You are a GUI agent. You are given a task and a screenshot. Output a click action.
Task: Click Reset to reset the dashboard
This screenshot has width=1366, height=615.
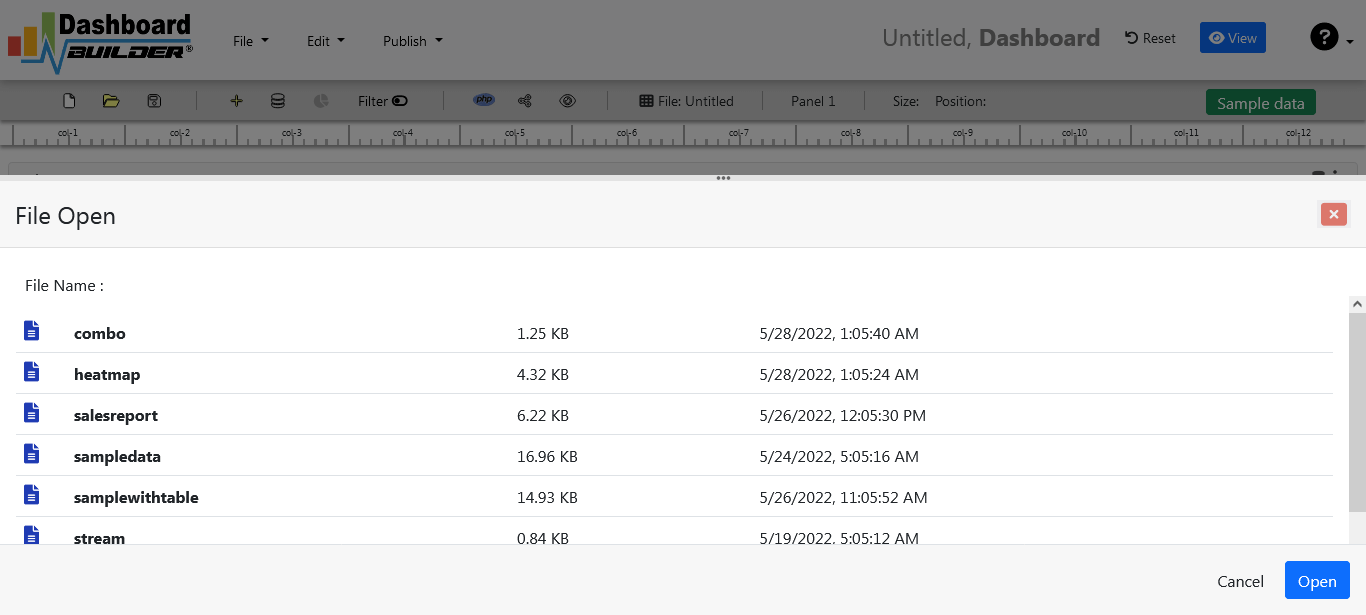click(x=1149, y=37)
